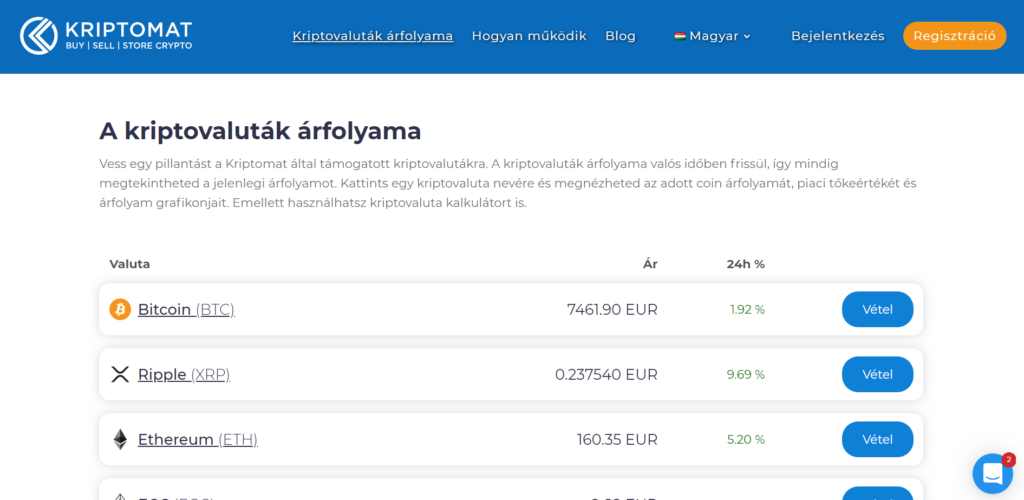The width and height of the screenshot is (1024, 500).
Task: Click the Ethereum price 160.35 EUR
Action: (617, 439)
